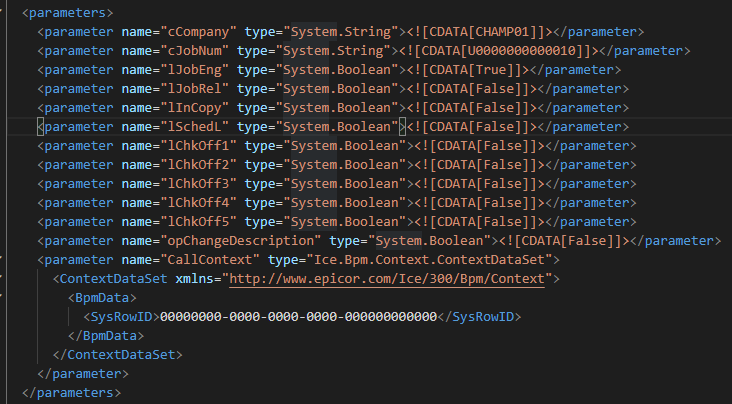Image resolution: width=732 pixels, height=404 pixels.
Task: Open the epicor.com Bpm Context URL
Action: click(x=387, y=279)
